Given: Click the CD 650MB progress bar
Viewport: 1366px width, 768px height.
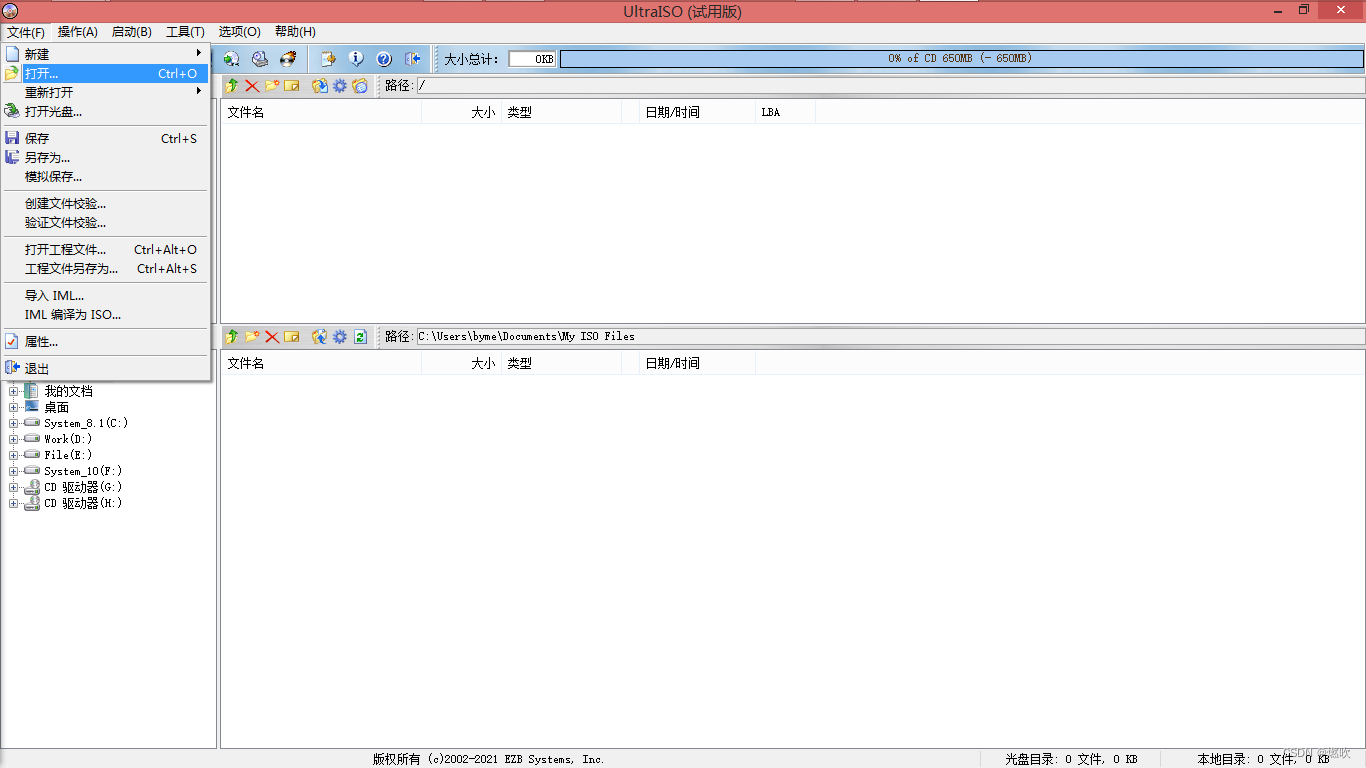Looking at the screenshot, I should click(960, 58).
